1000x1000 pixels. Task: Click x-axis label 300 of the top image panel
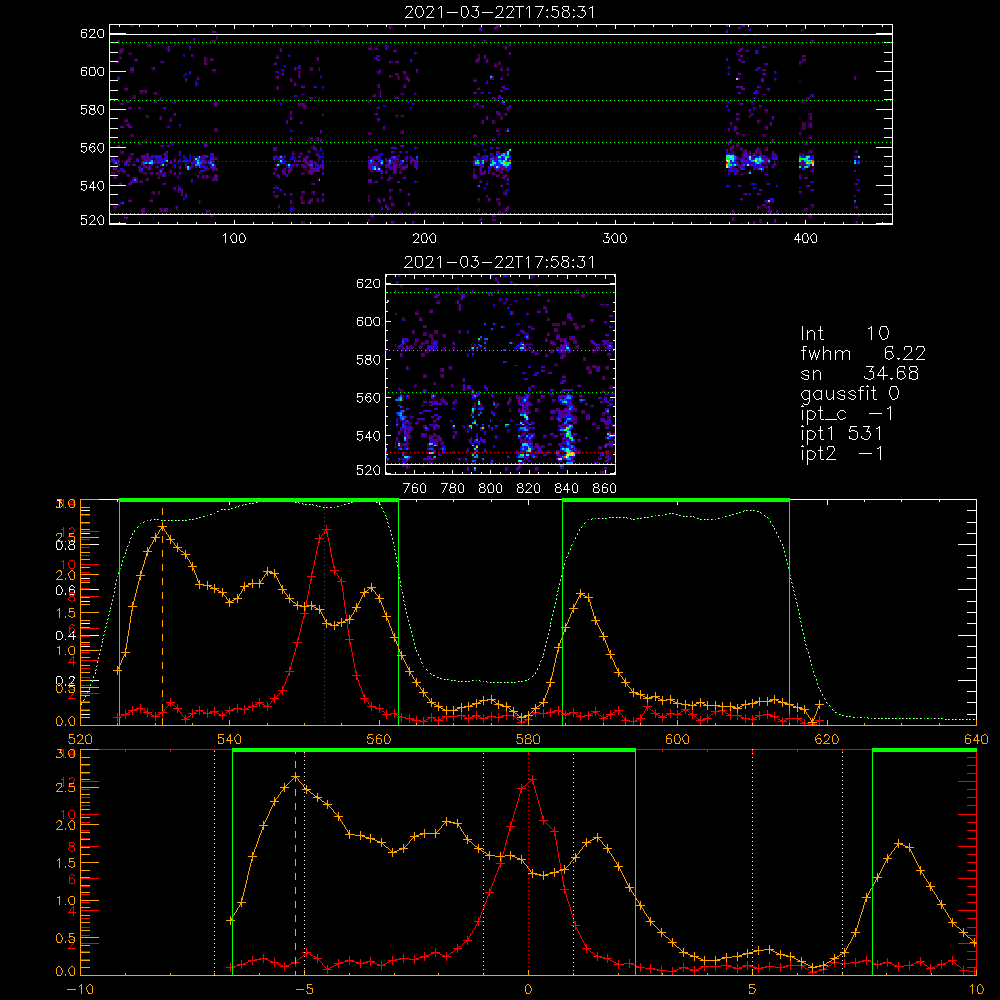tap(615, 238)
